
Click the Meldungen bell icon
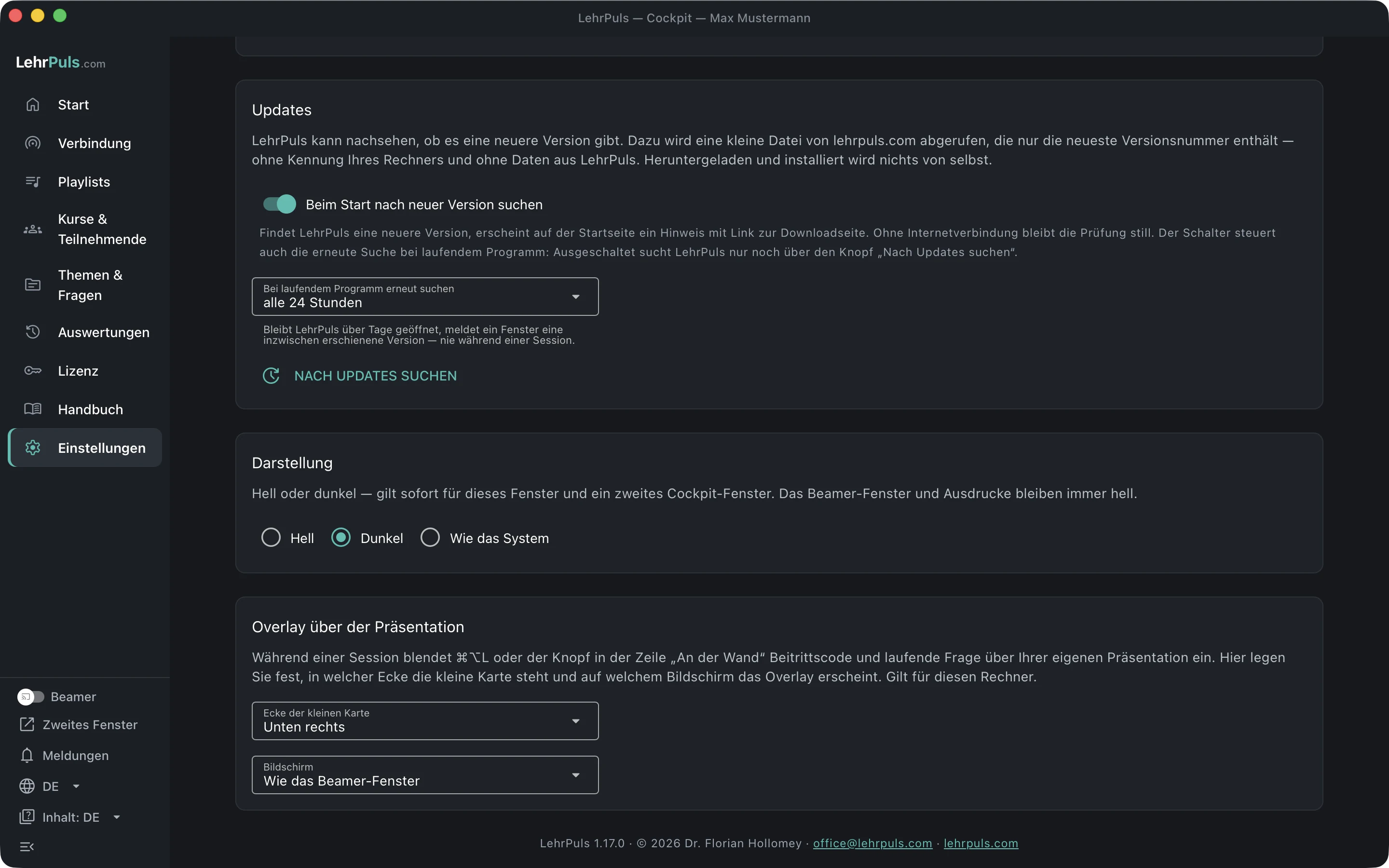pos(27,756)
